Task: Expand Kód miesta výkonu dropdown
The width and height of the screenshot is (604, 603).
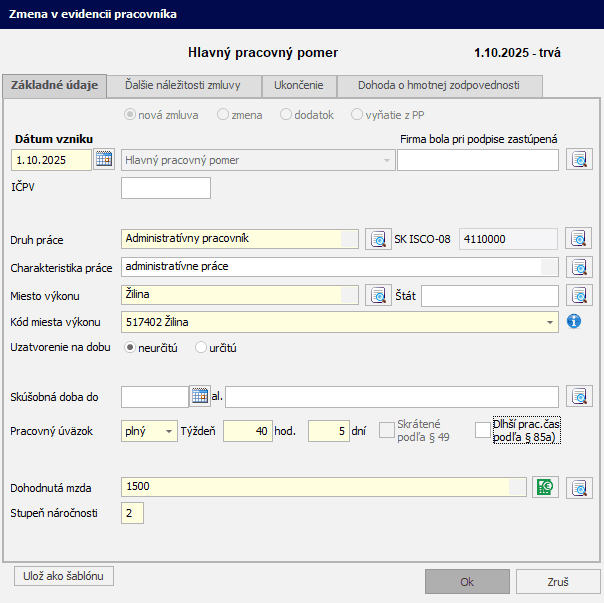Action: (x=551, y=322)
